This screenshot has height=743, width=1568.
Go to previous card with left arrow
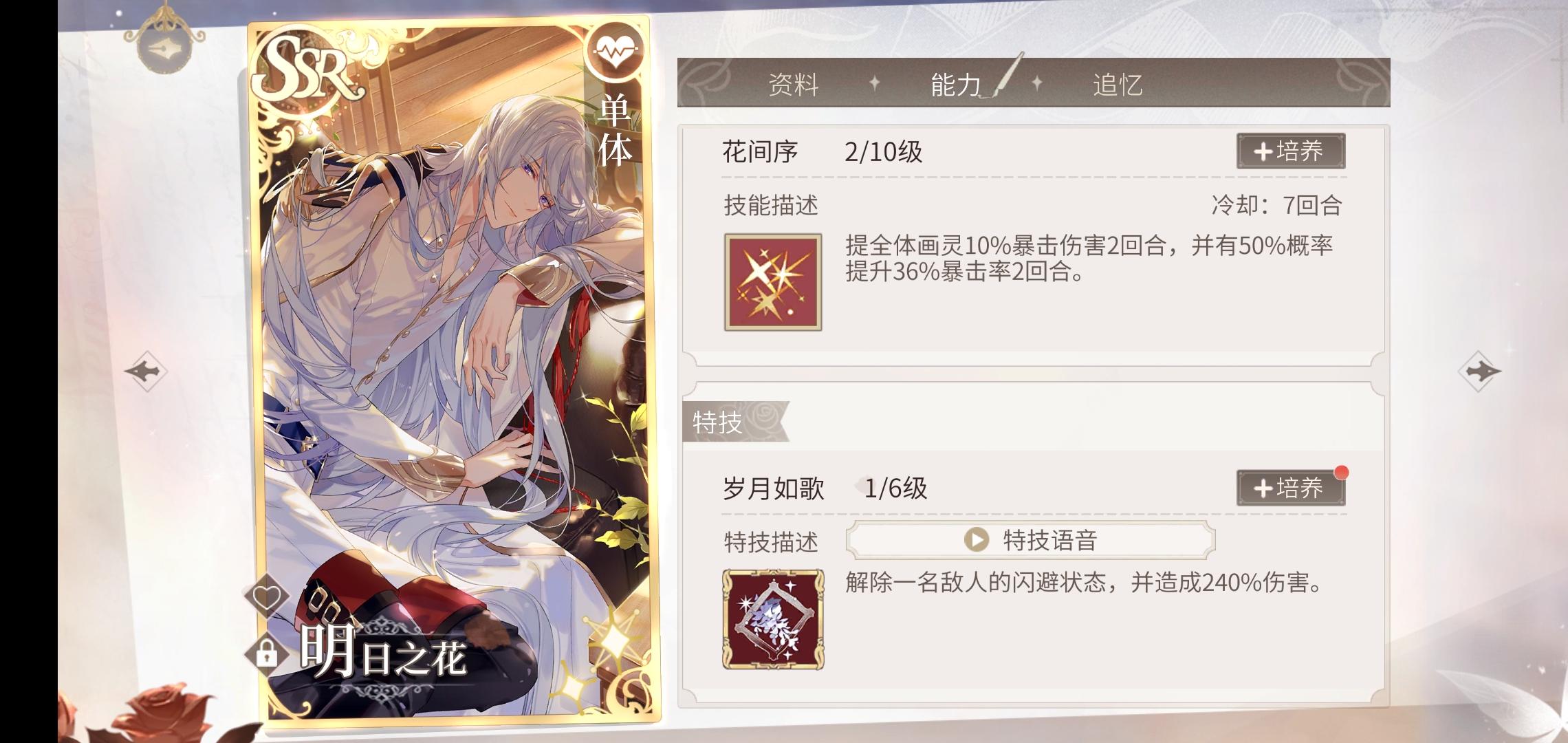(x=146, y=371)
